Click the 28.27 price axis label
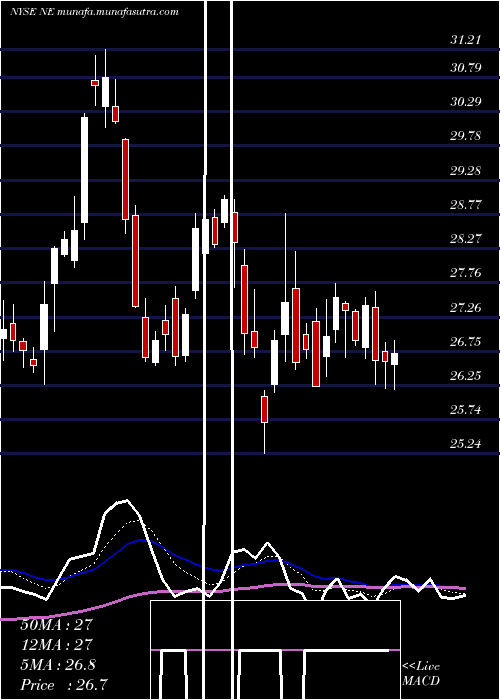 click(x=465, y=238)
